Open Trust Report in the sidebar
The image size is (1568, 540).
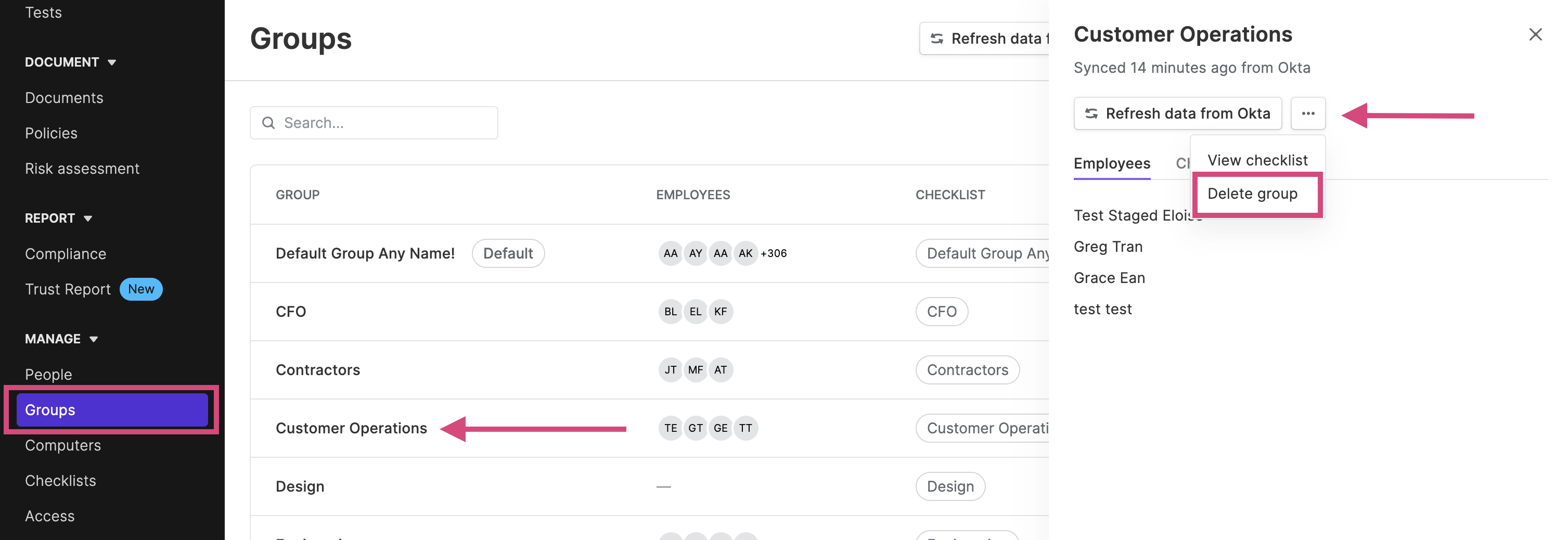coord(68,289)
